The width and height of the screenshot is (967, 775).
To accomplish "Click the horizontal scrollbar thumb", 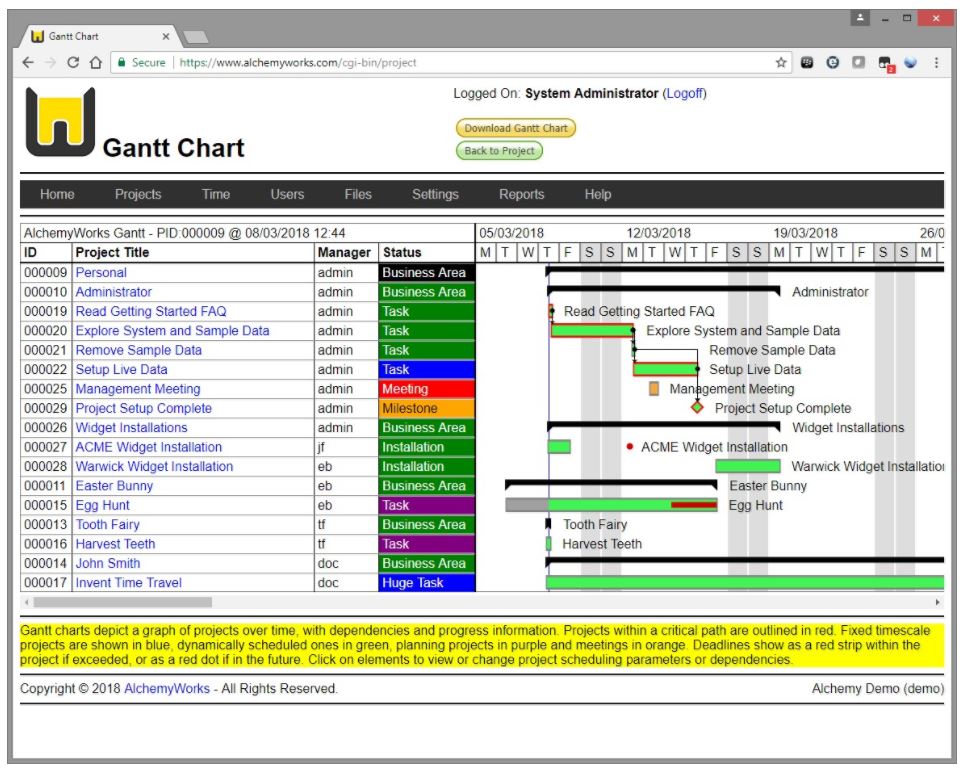I will 123,602.
